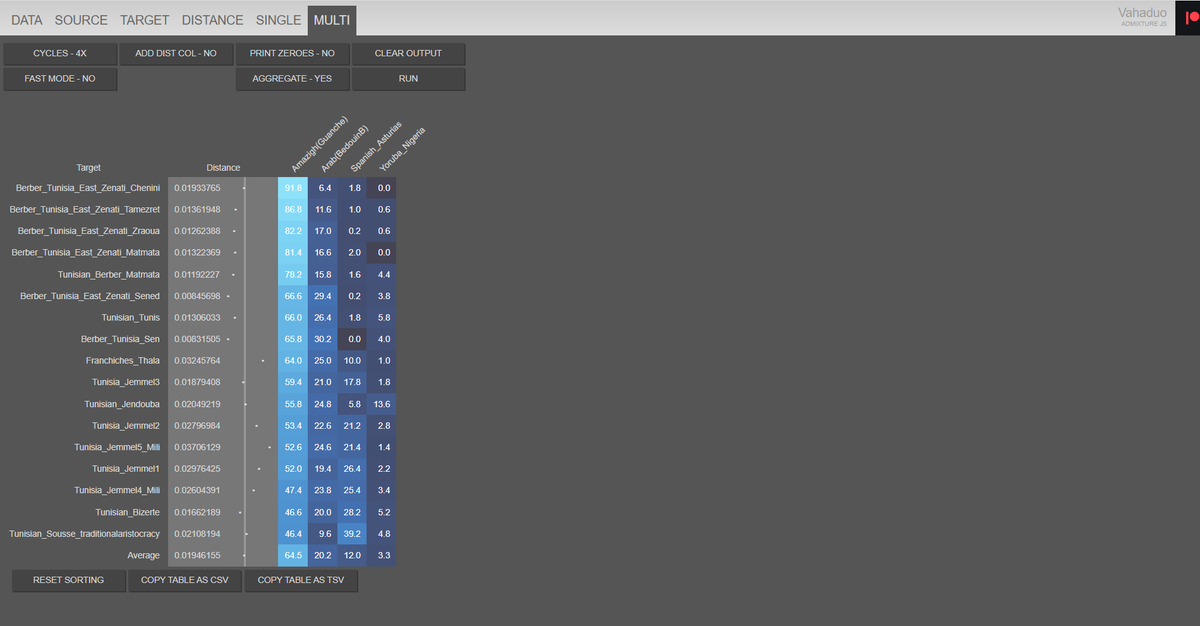Select row Tunisia_Jemmel1
Viewport: 1200px width, 626px height.
click(126, 468)
